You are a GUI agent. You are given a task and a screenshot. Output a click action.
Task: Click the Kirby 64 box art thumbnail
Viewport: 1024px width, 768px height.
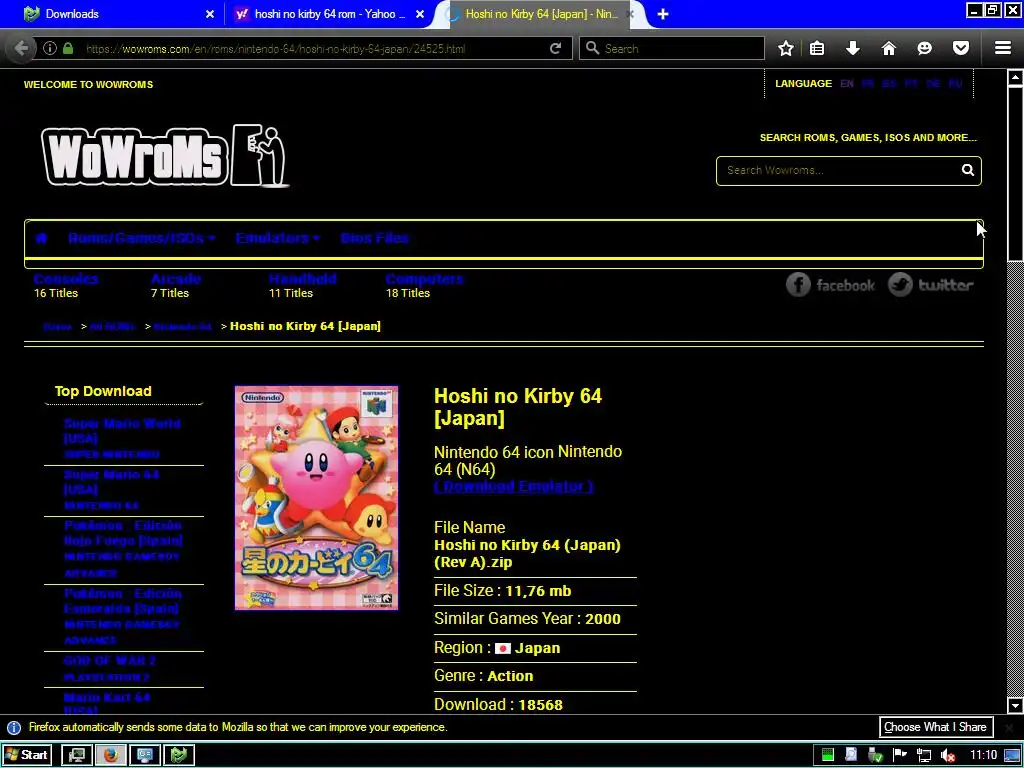point(316,498)
